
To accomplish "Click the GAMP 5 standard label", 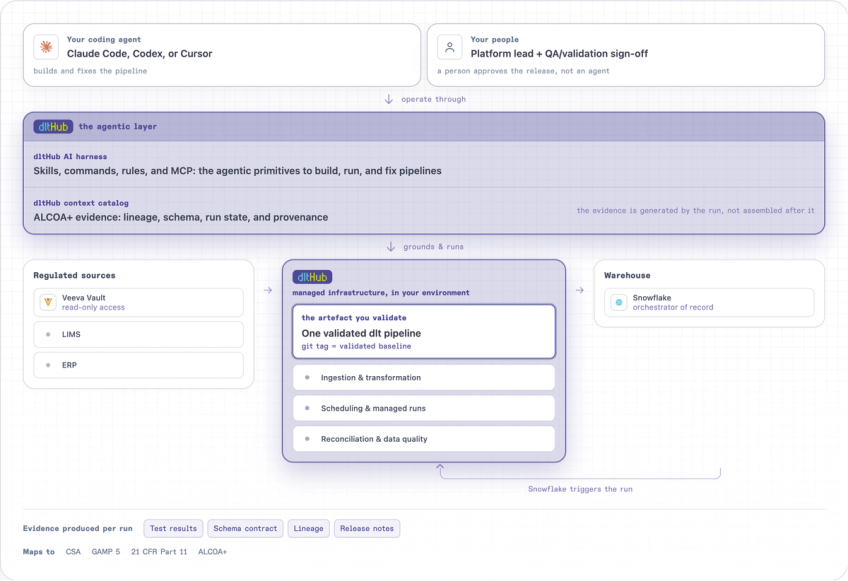I will click(106, 552).
